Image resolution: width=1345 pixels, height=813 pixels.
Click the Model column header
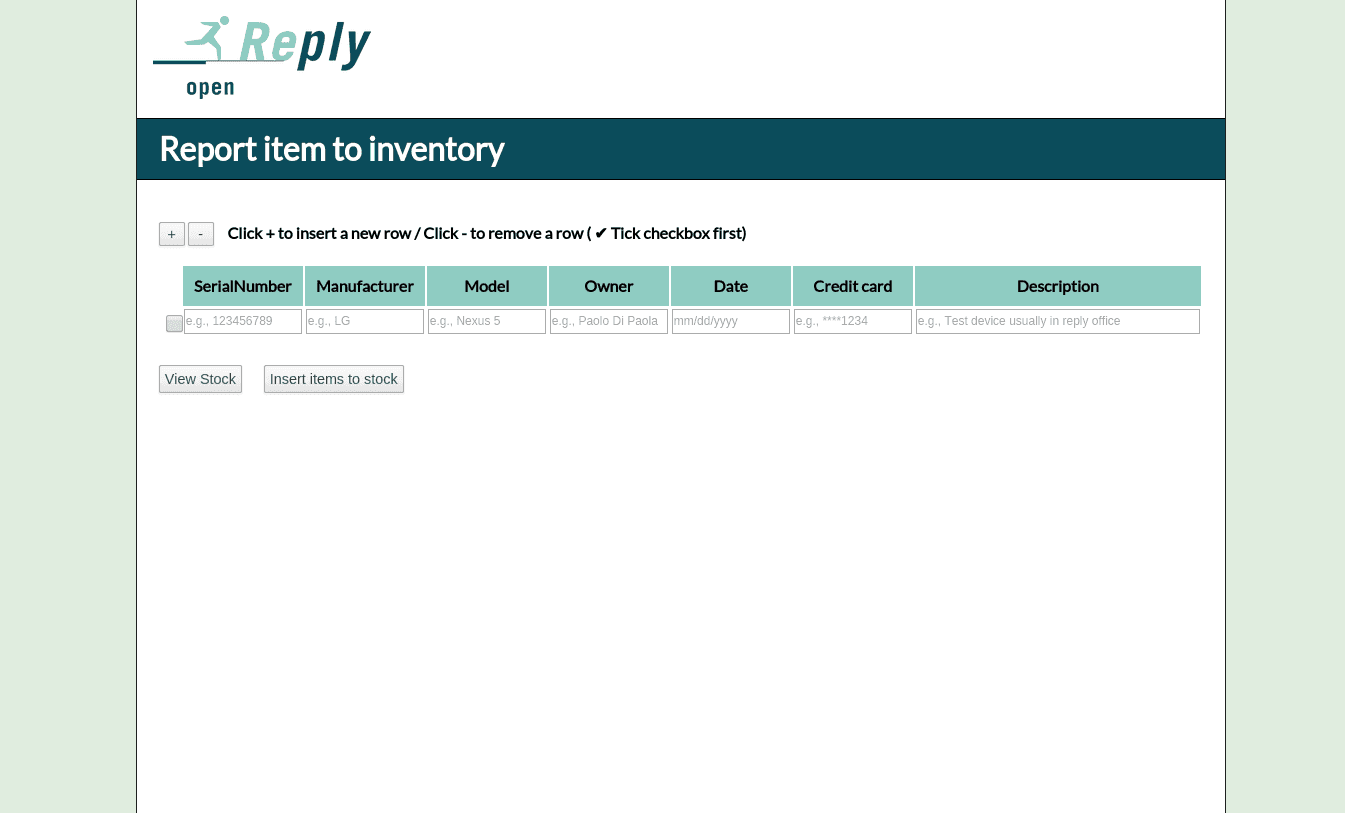[487, 286]
